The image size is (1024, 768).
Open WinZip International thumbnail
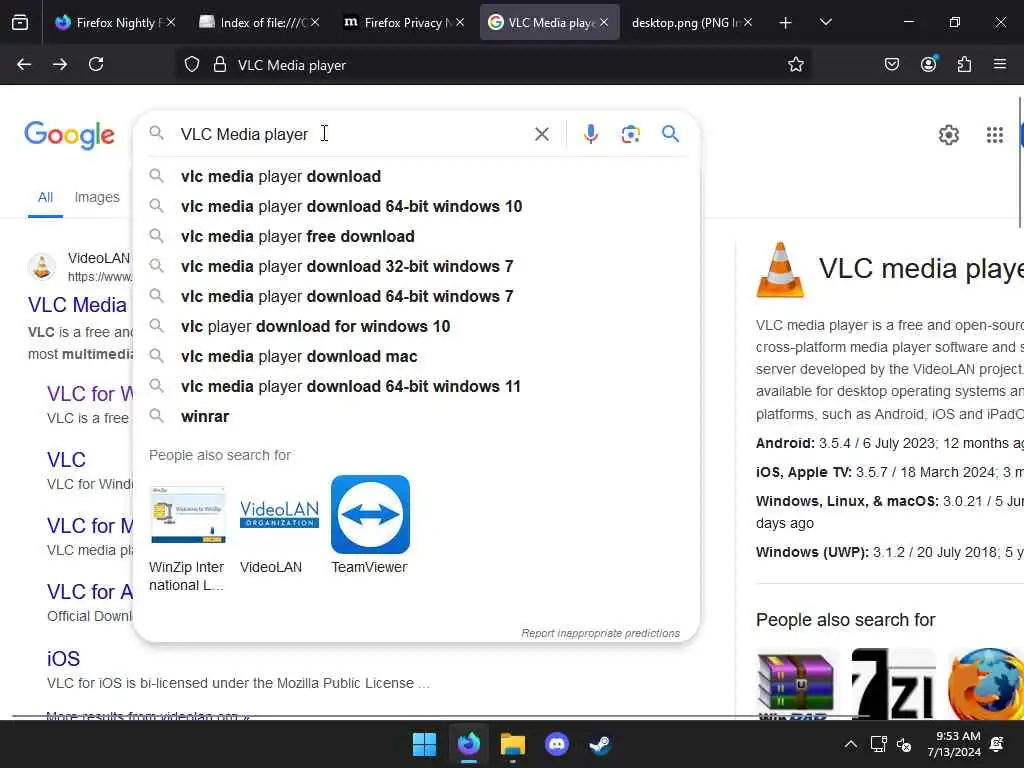click(x=188, y=515)
